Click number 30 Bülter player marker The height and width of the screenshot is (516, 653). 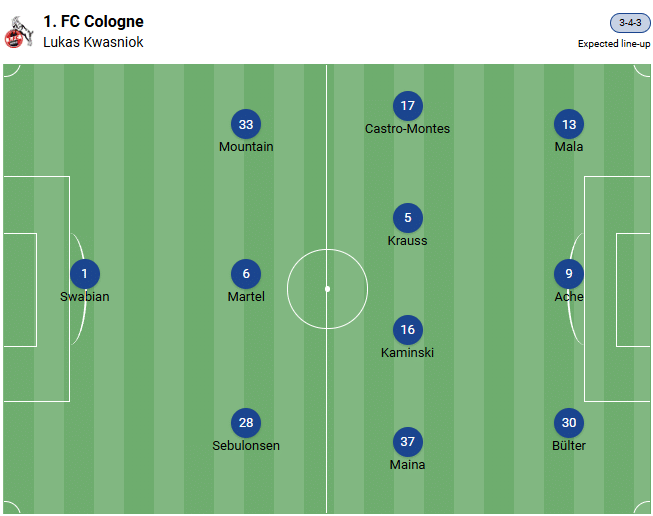pos(569,423)
